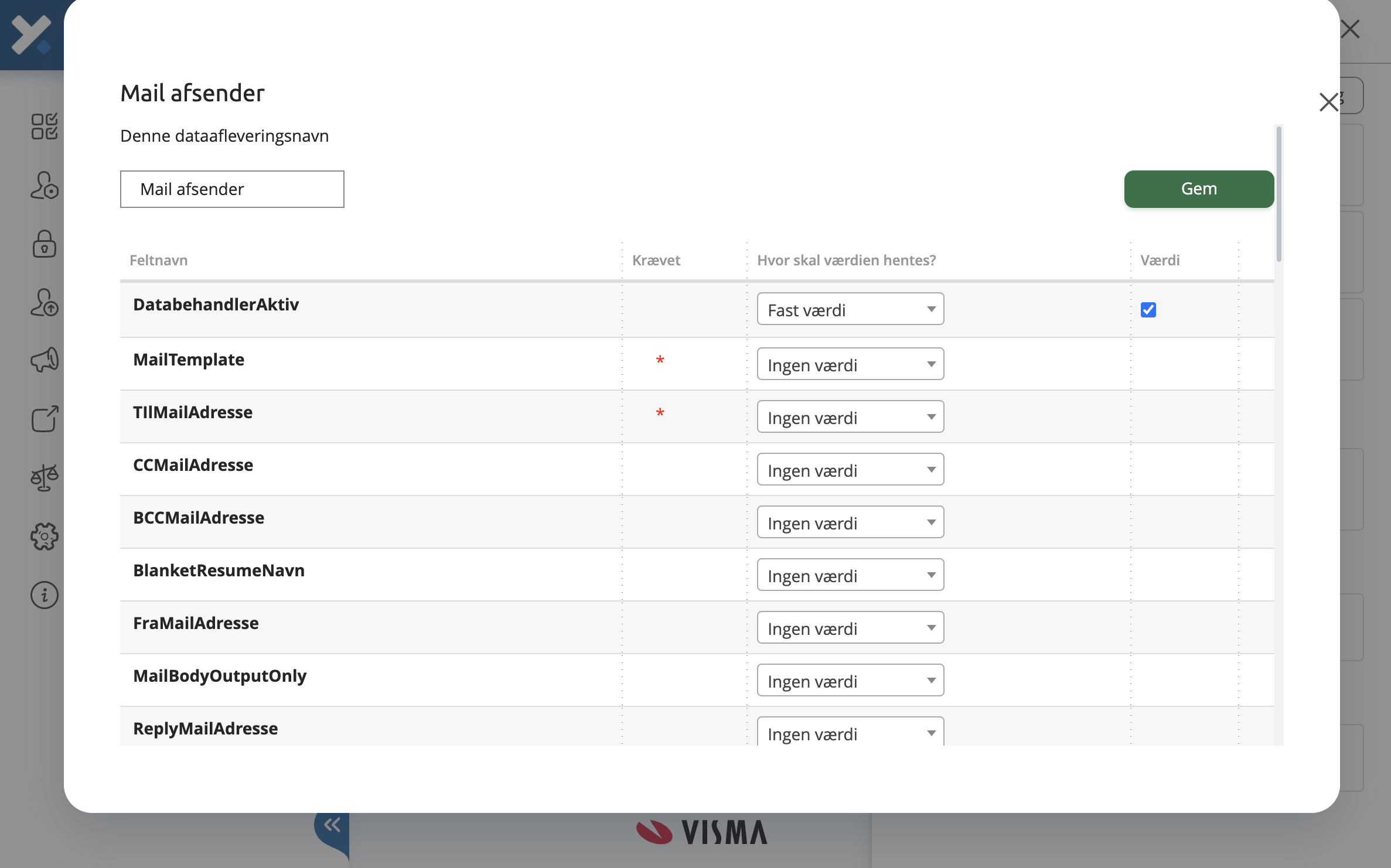Image resolution: width=1391 pixels, height=868 pixels.
Task: Click the Hvor skal værdien hentes? header
Action: tap(846, 260)
